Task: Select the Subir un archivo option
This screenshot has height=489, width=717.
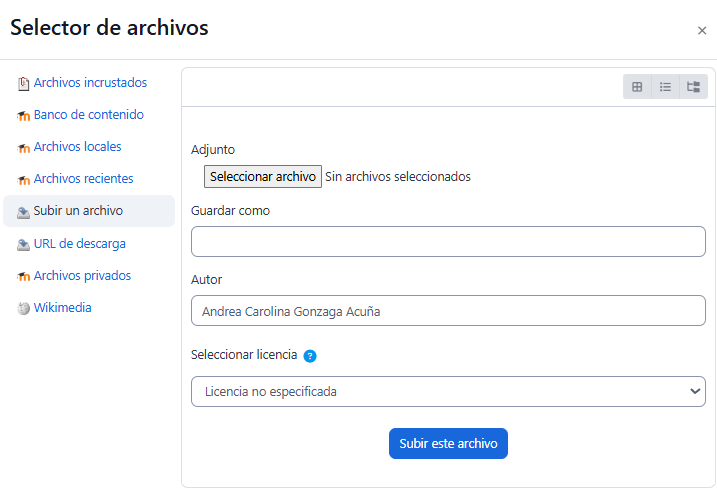Action: (78, 211)
